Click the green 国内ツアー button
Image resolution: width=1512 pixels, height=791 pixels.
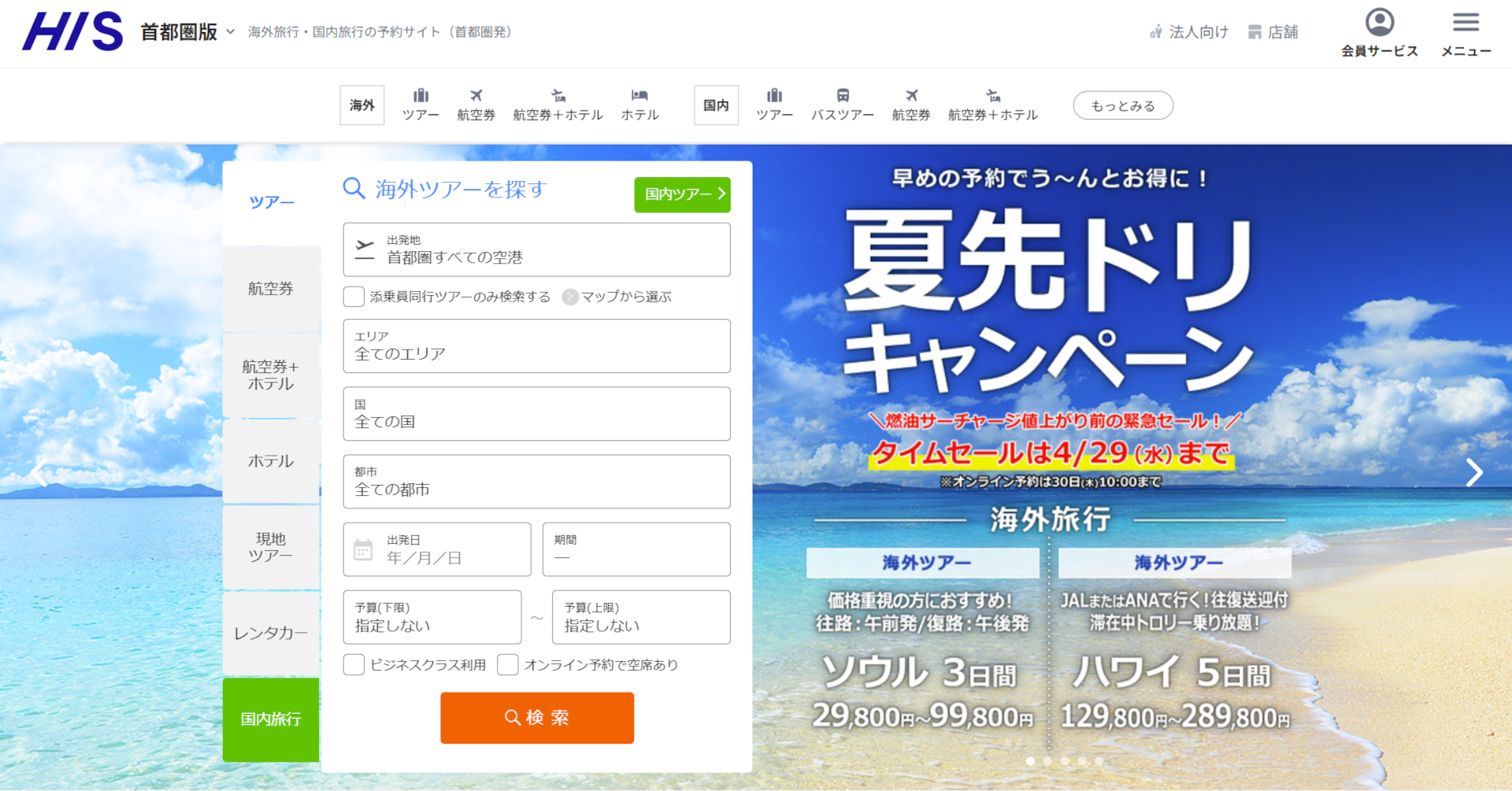(x=682, y=194)
